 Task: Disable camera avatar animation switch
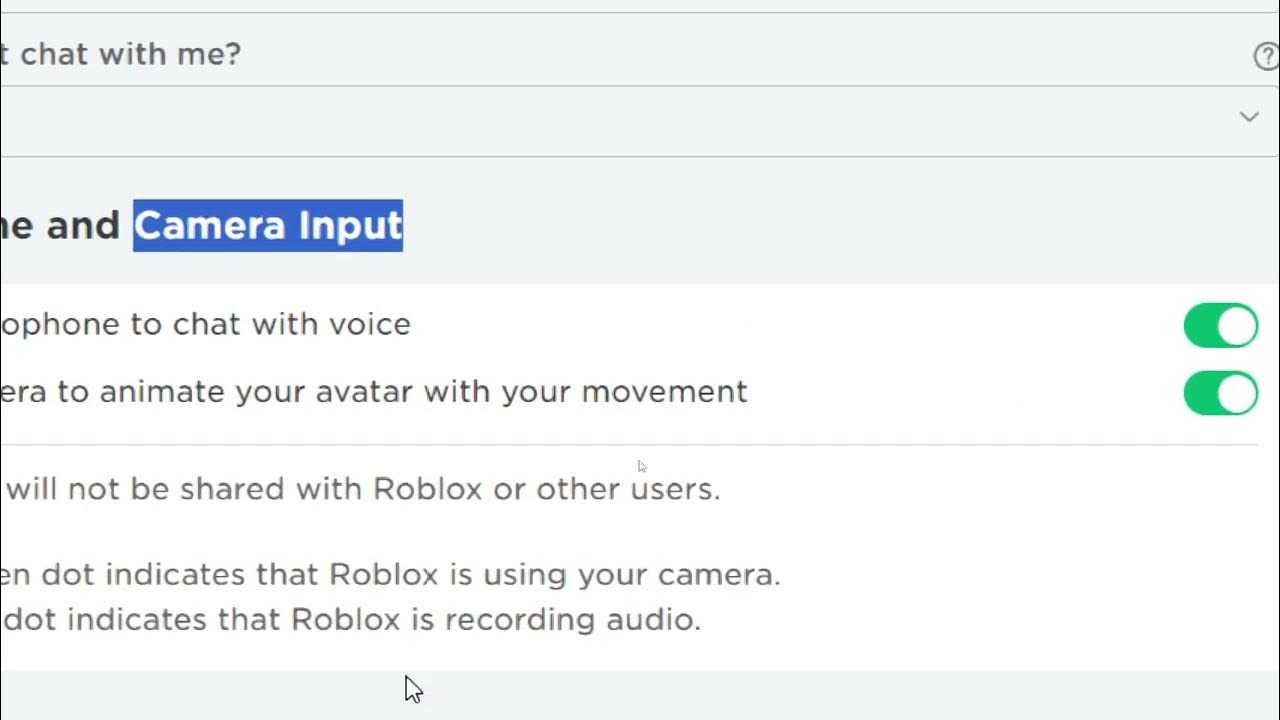[x=1220, y=393]
